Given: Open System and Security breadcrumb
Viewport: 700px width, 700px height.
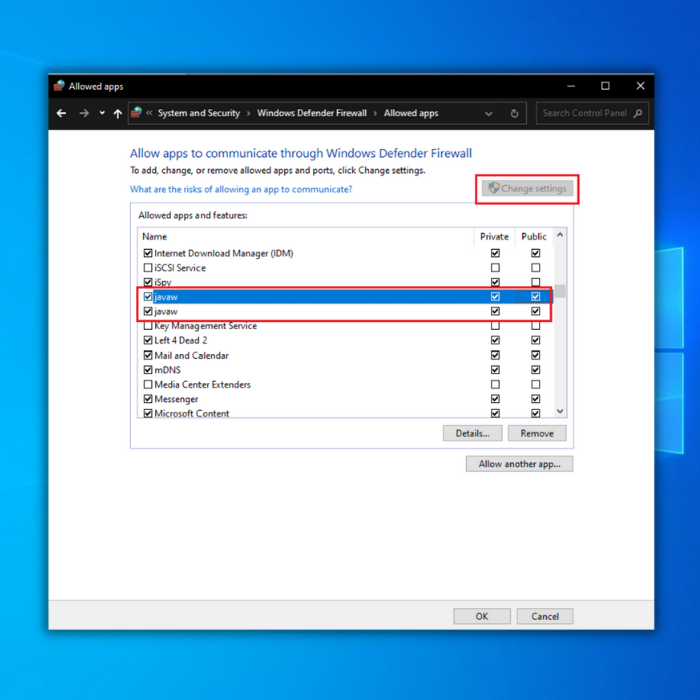Looking at the screenshot, I should coord(199,113).
